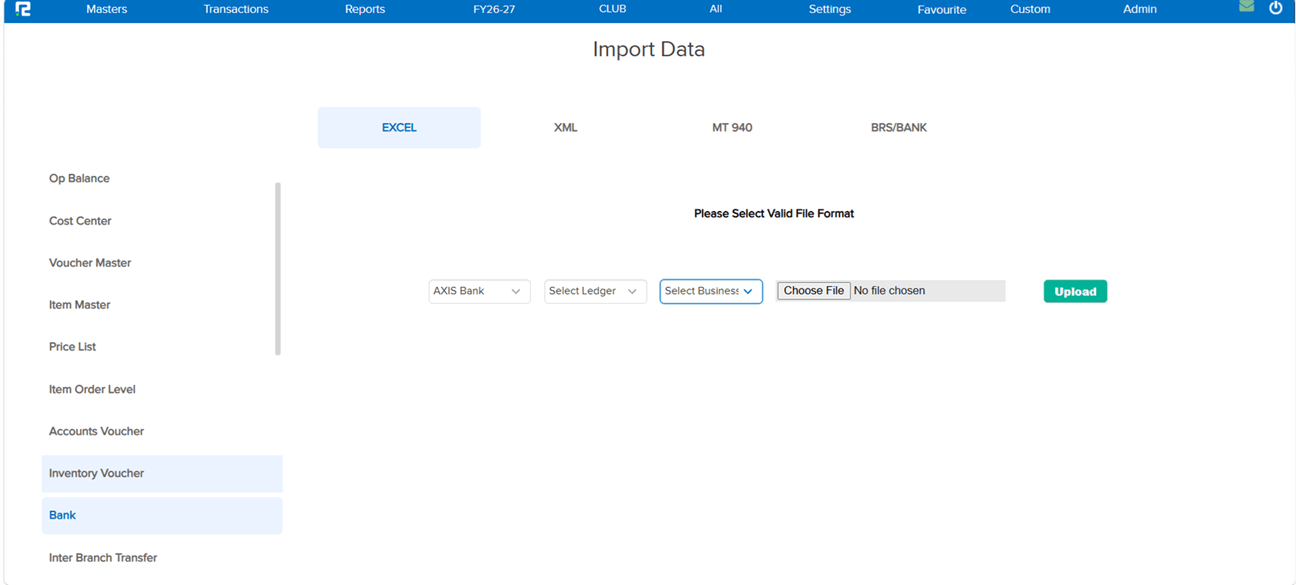Click the app logo icon
Image resolution: width=1296 pixels, height=585 pixels.
coord(23,9)
